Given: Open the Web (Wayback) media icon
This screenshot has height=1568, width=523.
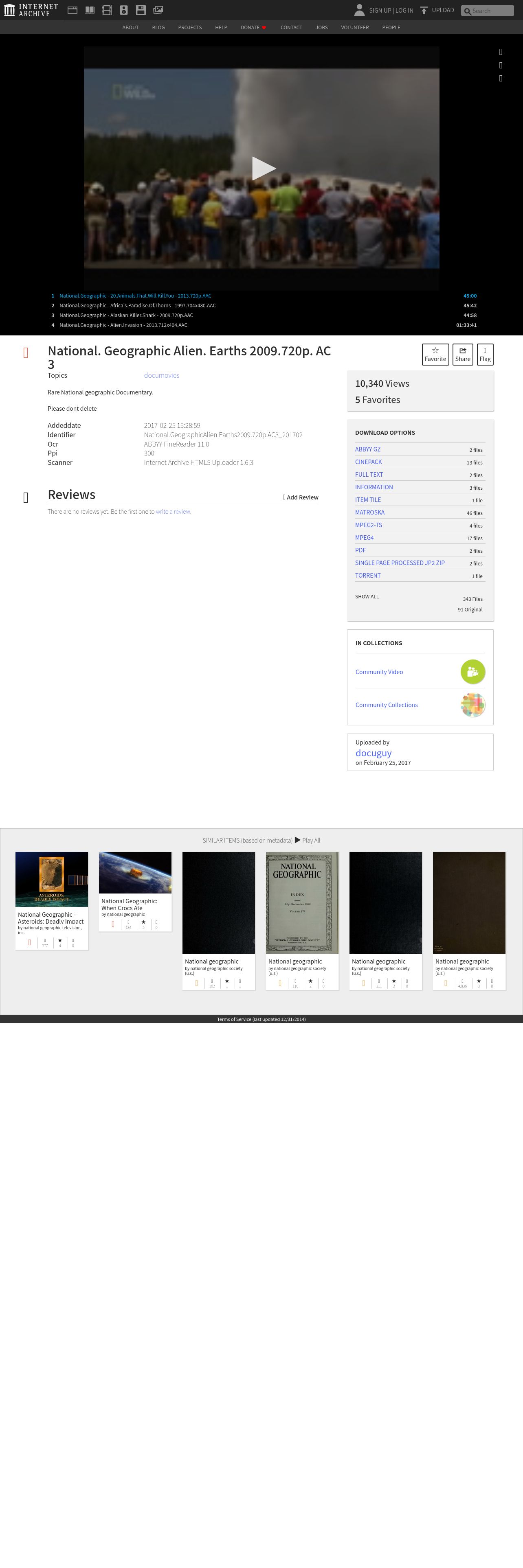Looking at the screenshot, I should point(73,10).
